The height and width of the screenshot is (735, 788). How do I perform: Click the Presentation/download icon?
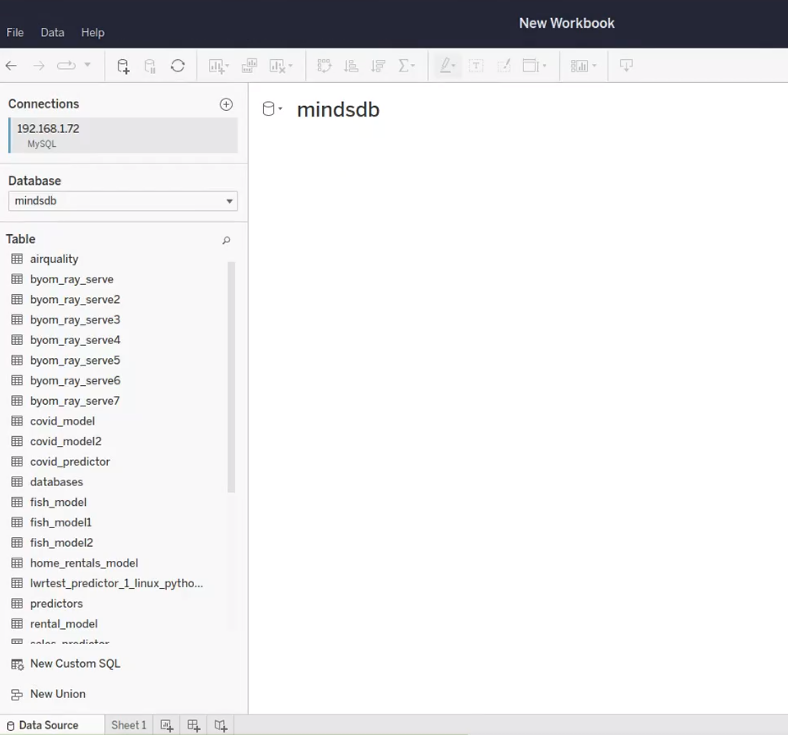(x=626, y=65)
